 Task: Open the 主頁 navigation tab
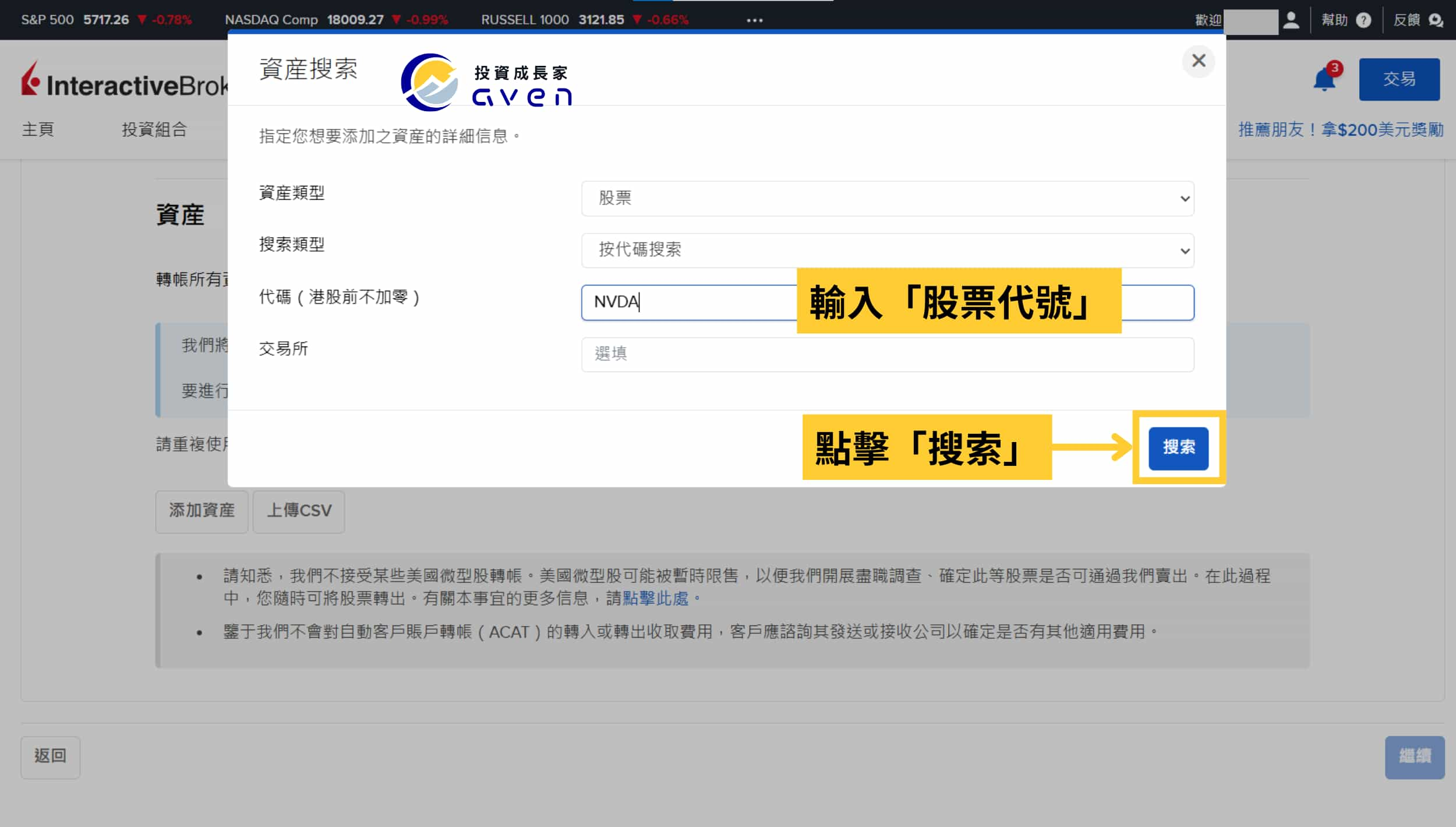pos(38,129)
